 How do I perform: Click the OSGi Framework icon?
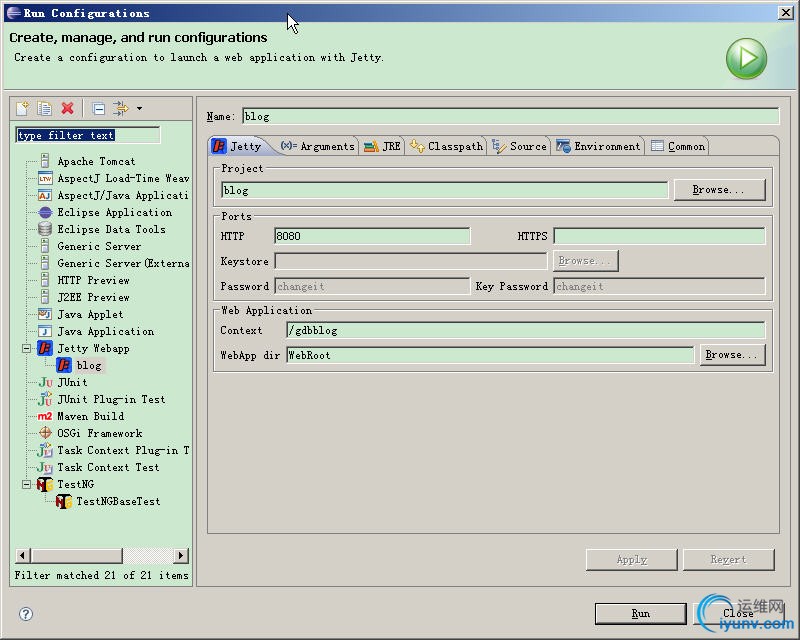click(45, 433)
